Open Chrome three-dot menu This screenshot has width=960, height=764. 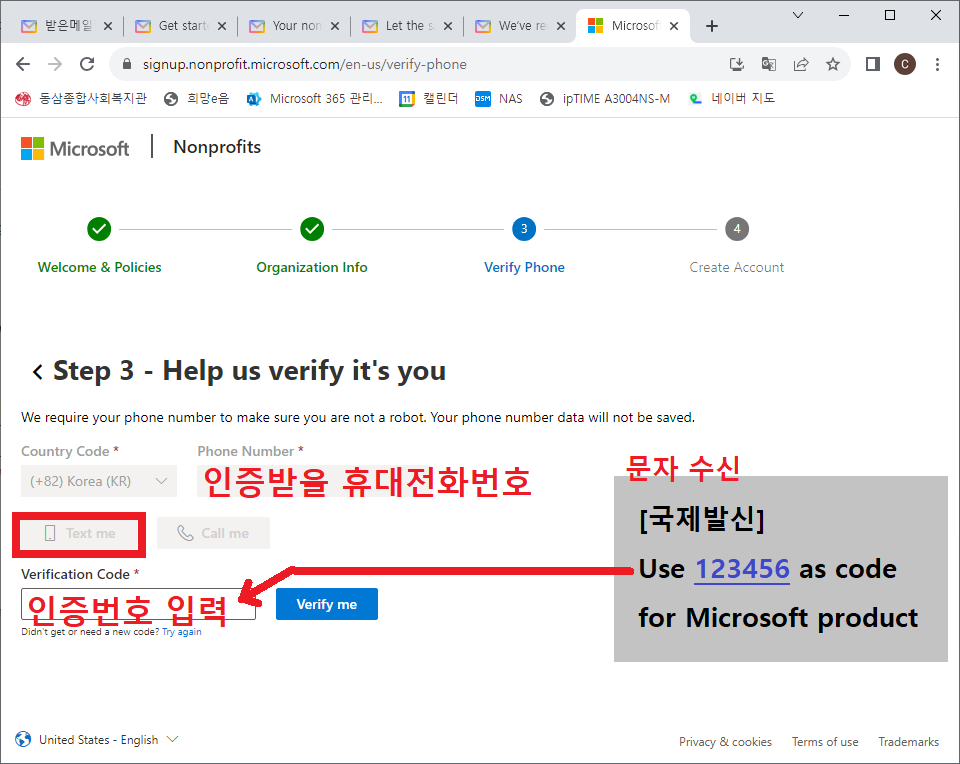pyautogui.click(x=937, y=64)
